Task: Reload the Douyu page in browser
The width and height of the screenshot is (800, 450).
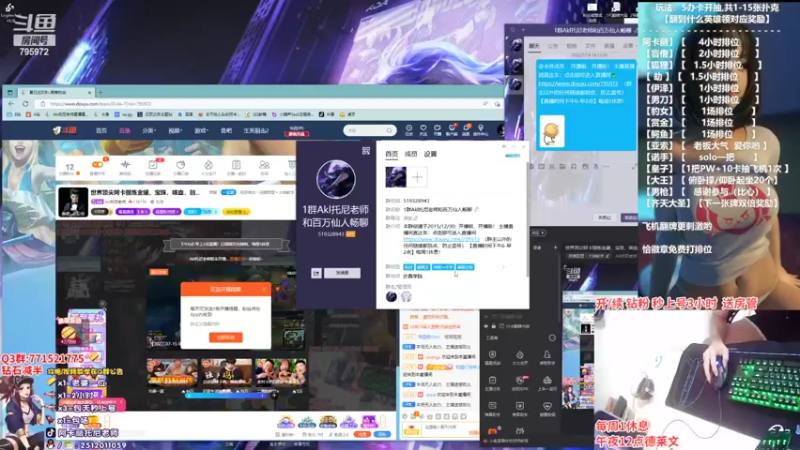Action: coord(26,104)
